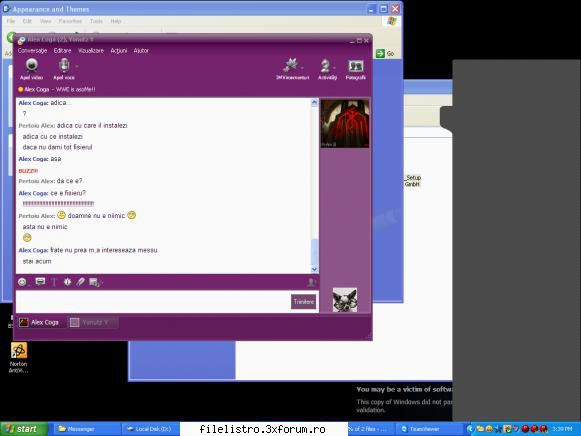The height and width of the screenshot is (436, 581).
Task: Click the message input field
Action: [153, 302]
